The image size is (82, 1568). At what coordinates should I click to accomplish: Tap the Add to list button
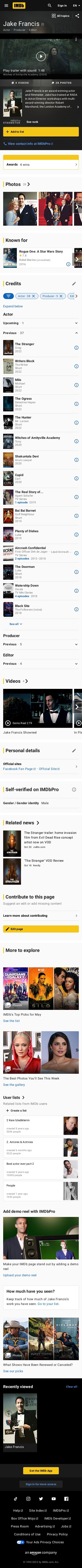coord(41,132)
